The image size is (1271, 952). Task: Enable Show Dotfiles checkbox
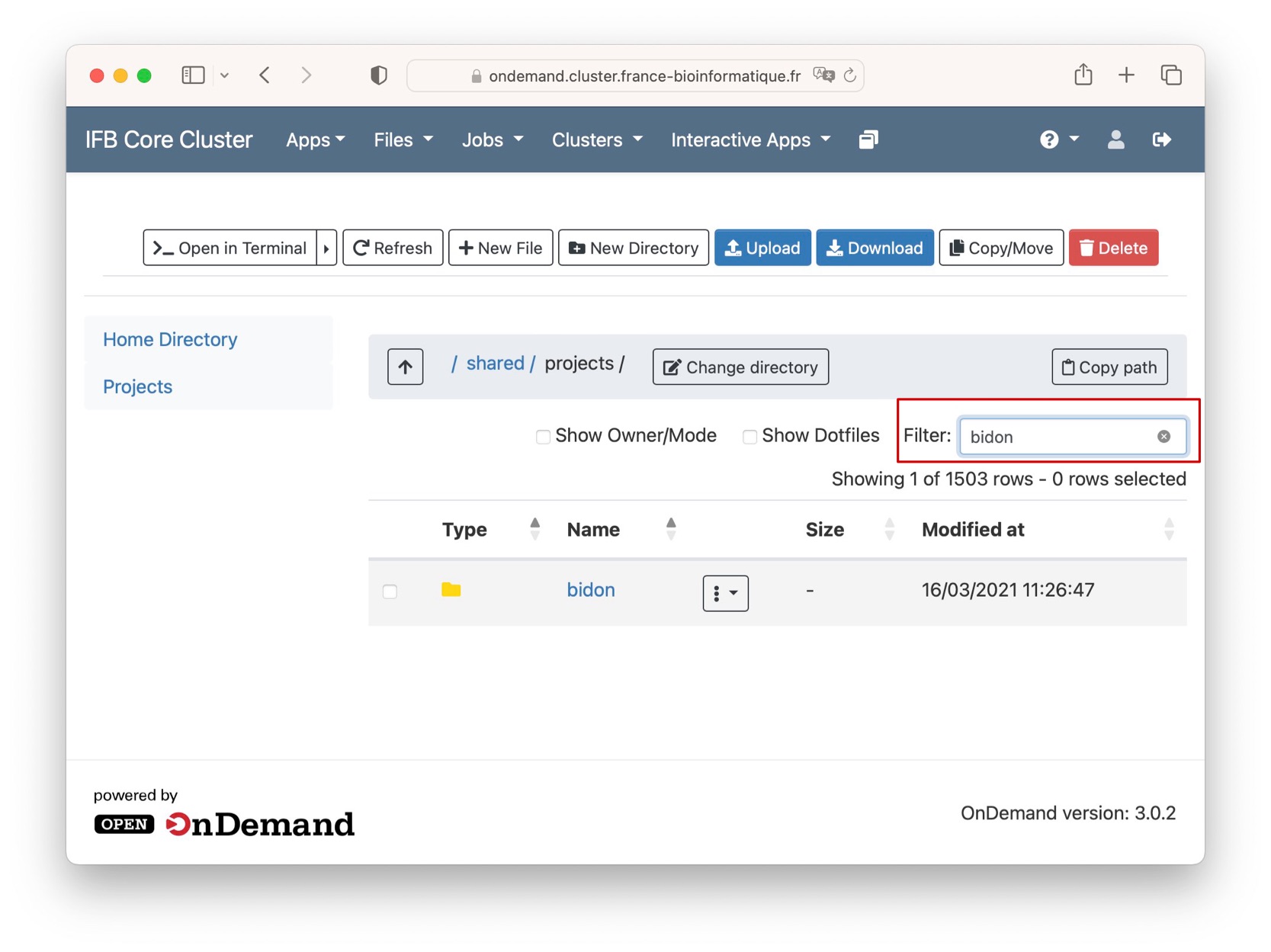(x=749, y=437)
